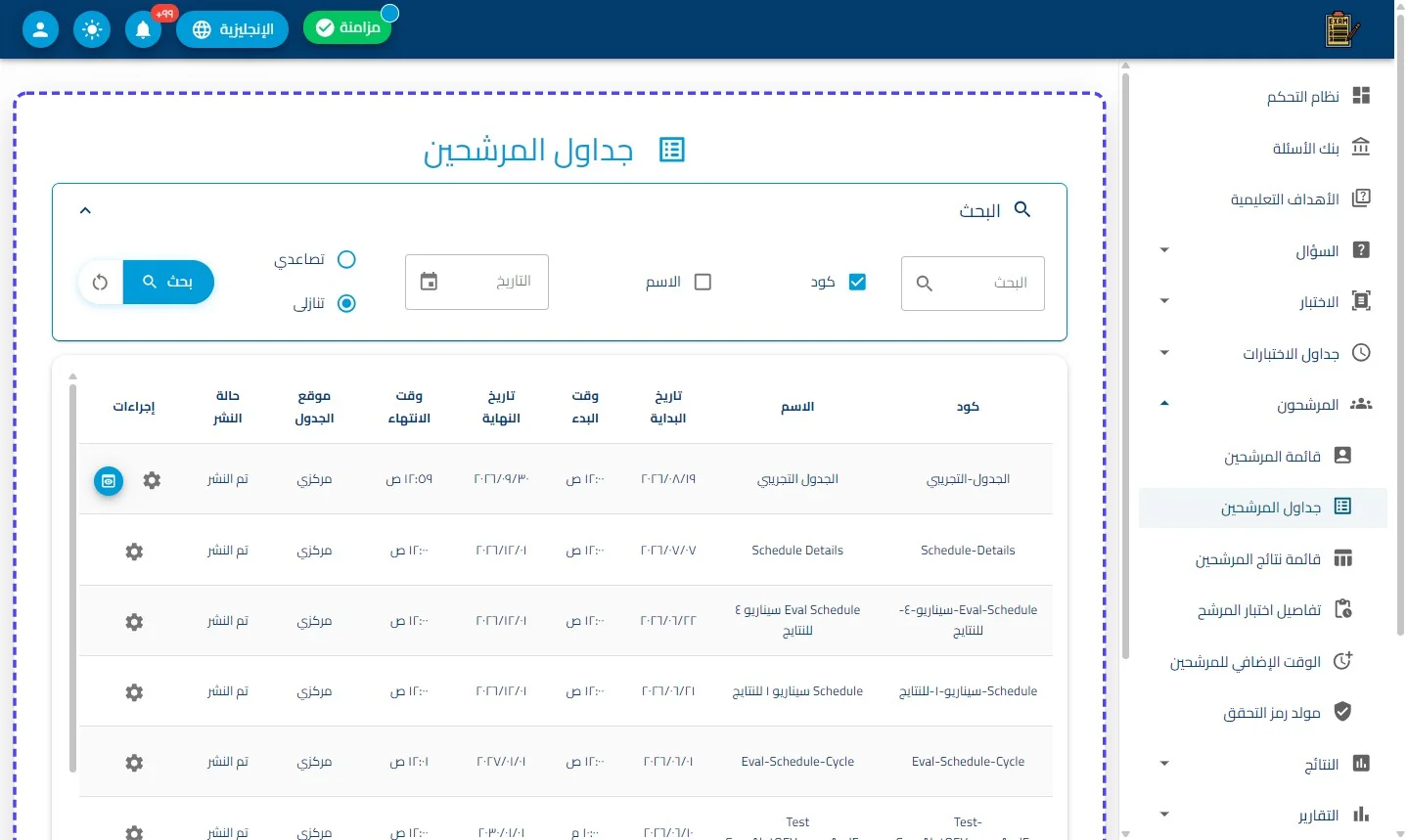
Task: Toggle the light/dark theme sun icon
Action: 92,29
